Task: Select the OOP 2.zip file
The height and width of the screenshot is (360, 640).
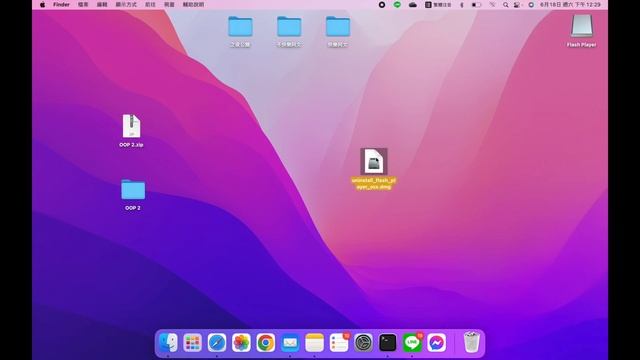Action: click(x=131, y=126)
